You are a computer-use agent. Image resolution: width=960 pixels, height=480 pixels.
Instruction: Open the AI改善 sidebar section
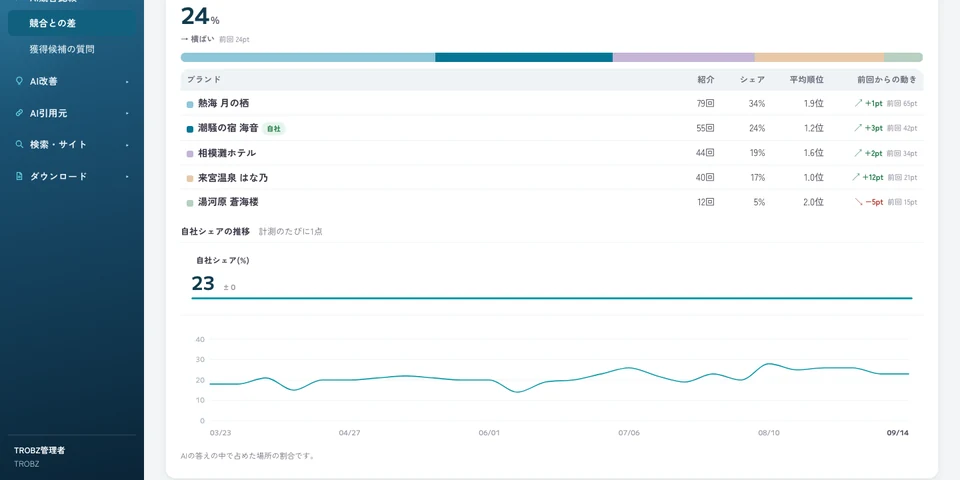pos(72,81)
